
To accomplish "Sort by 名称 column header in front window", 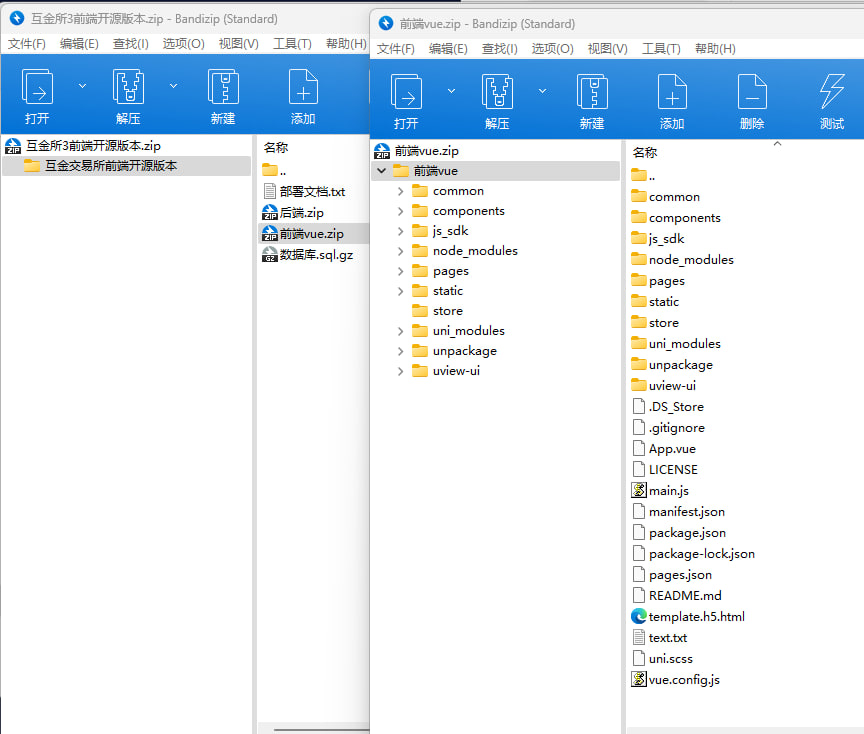I will 645,153.
